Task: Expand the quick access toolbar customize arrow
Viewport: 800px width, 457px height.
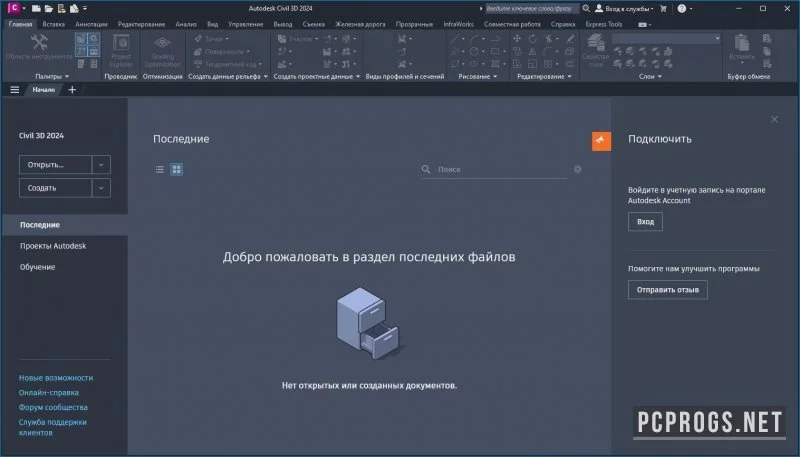Action: click(85, 8)
